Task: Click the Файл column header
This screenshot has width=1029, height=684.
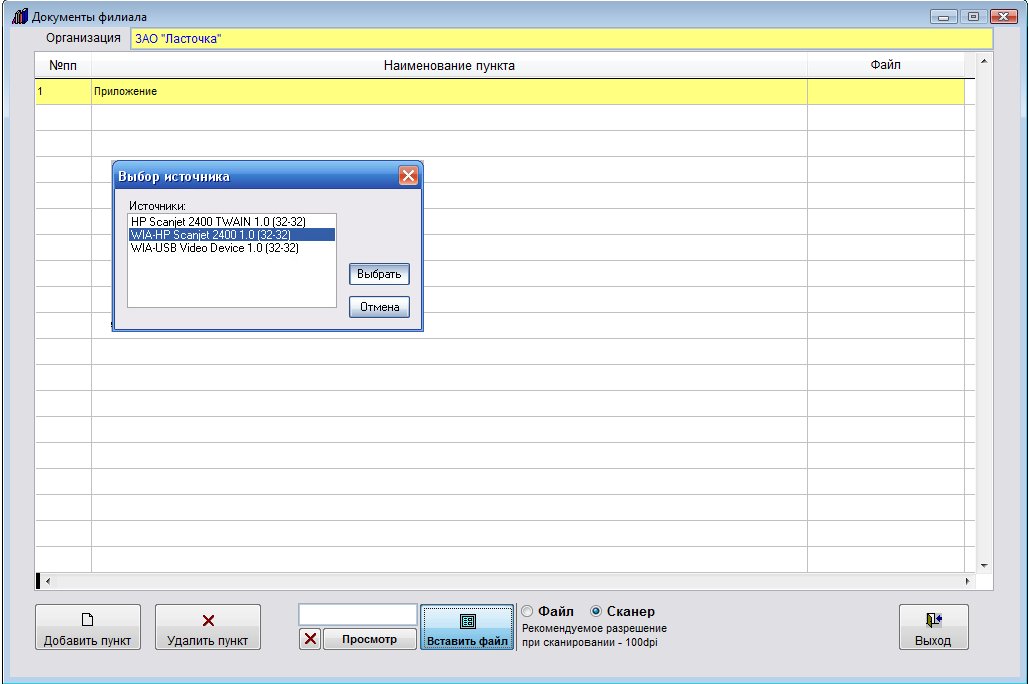Action: point(886,65)
